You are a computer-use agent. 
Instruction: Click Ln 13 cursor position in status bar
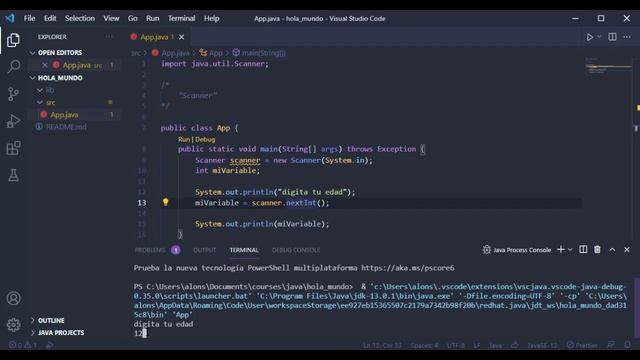pyautogui.click(x=382, y=345)
